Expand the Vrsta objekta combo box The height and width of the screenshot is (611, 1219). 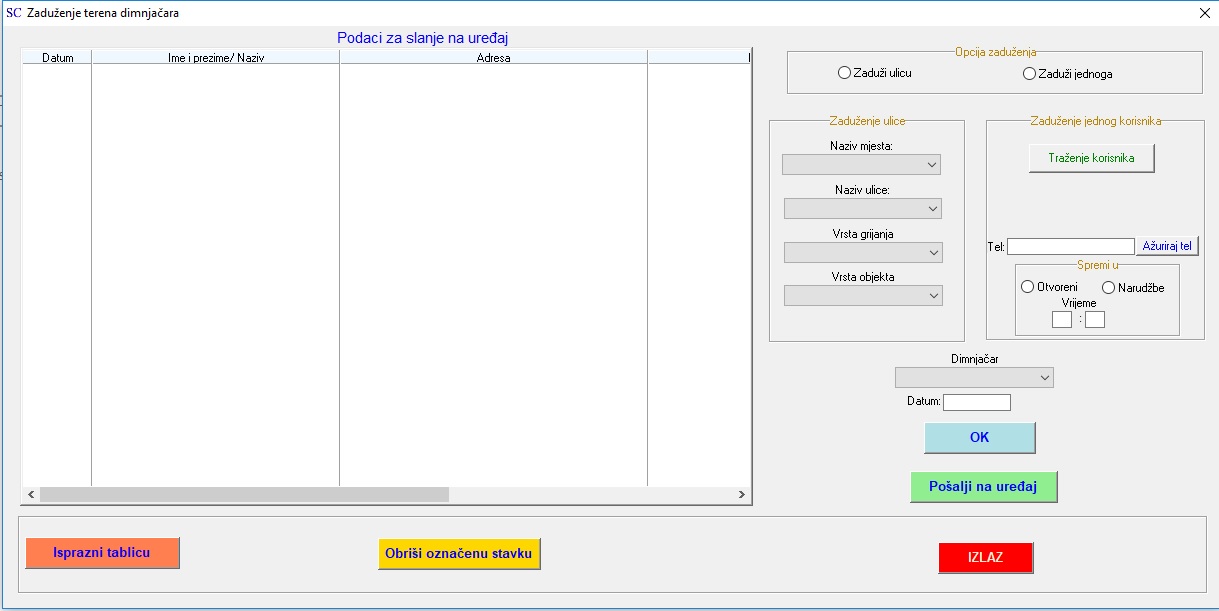click(x=863, y=295)
